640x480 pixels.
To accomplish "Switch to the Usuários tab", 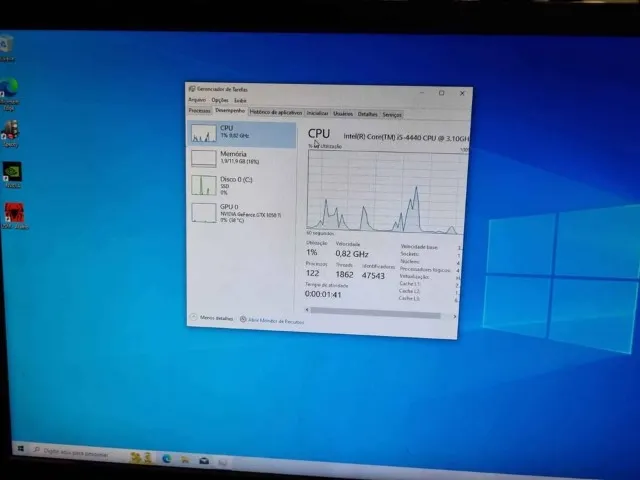I will [343, 114].
